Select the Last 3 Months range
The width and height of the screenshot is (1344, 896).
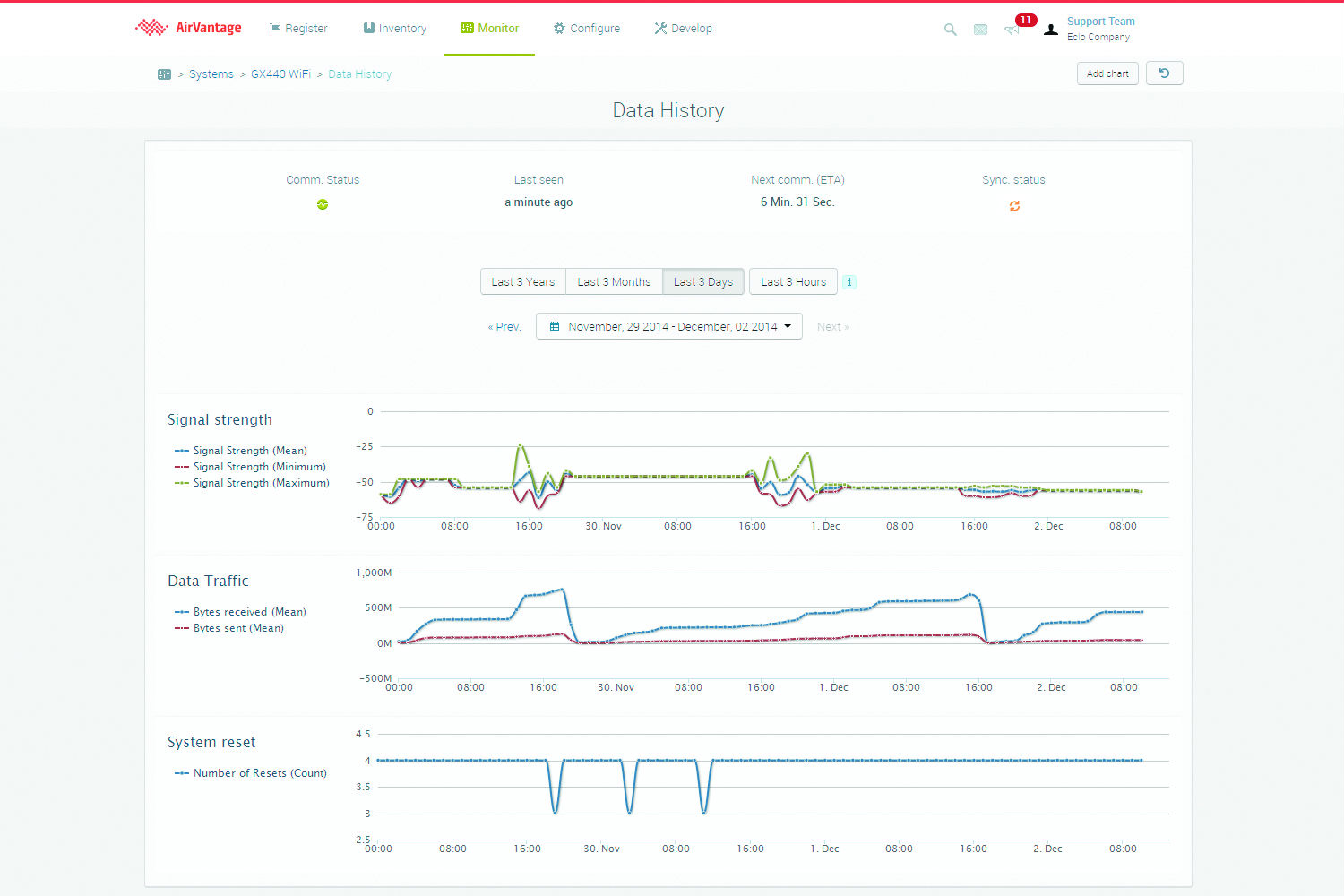pos(614,282)
